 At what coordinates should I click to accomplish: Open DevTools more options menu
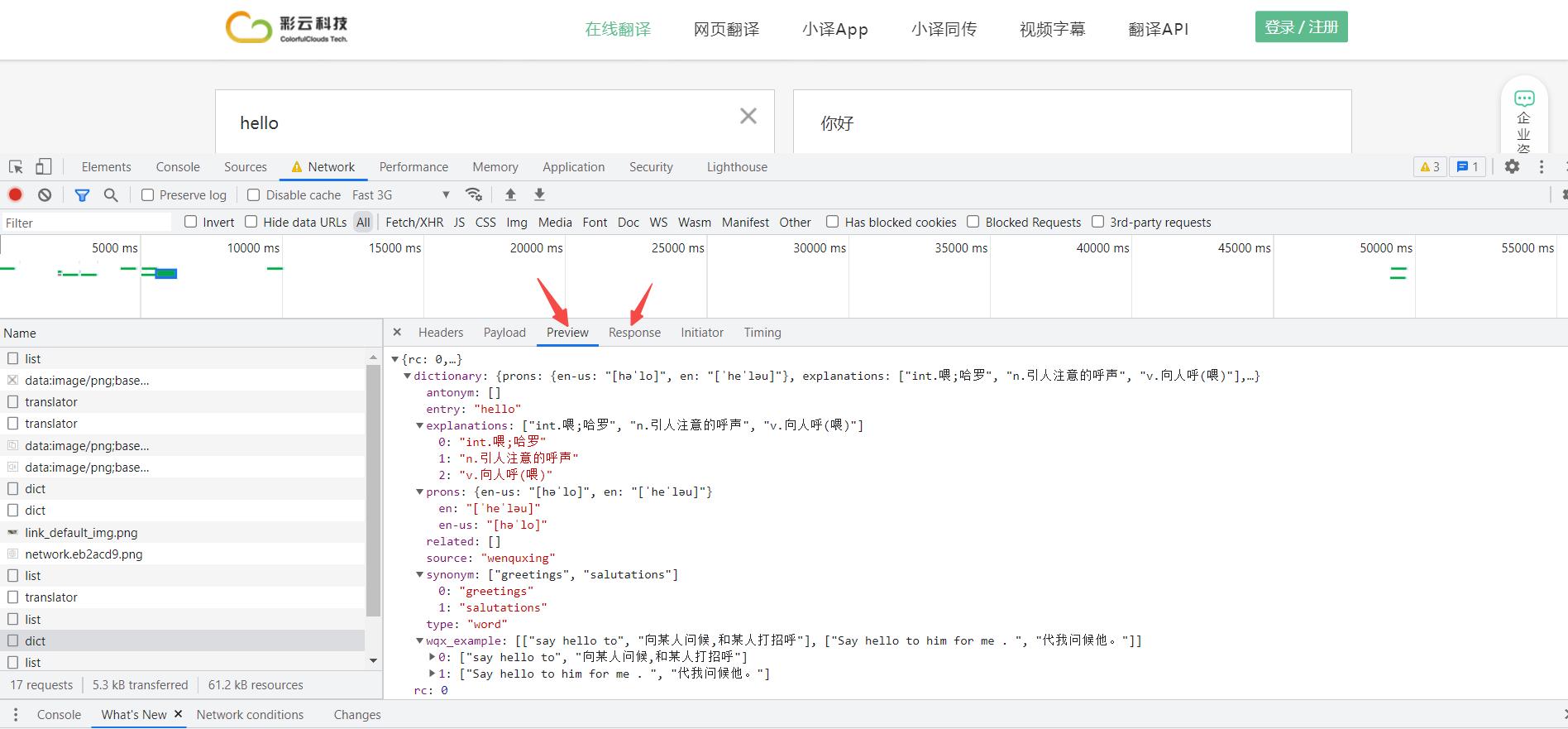[x=1542, y=166]
